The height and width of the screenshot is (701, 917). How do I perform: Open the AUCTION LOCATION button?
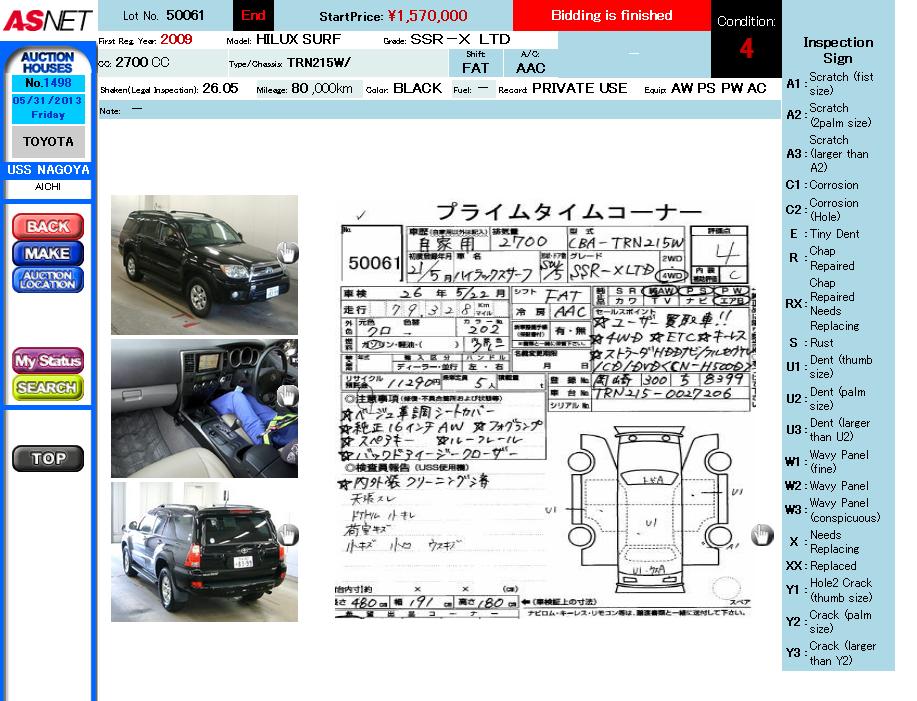pyautogui.click(x=47, y=280)
